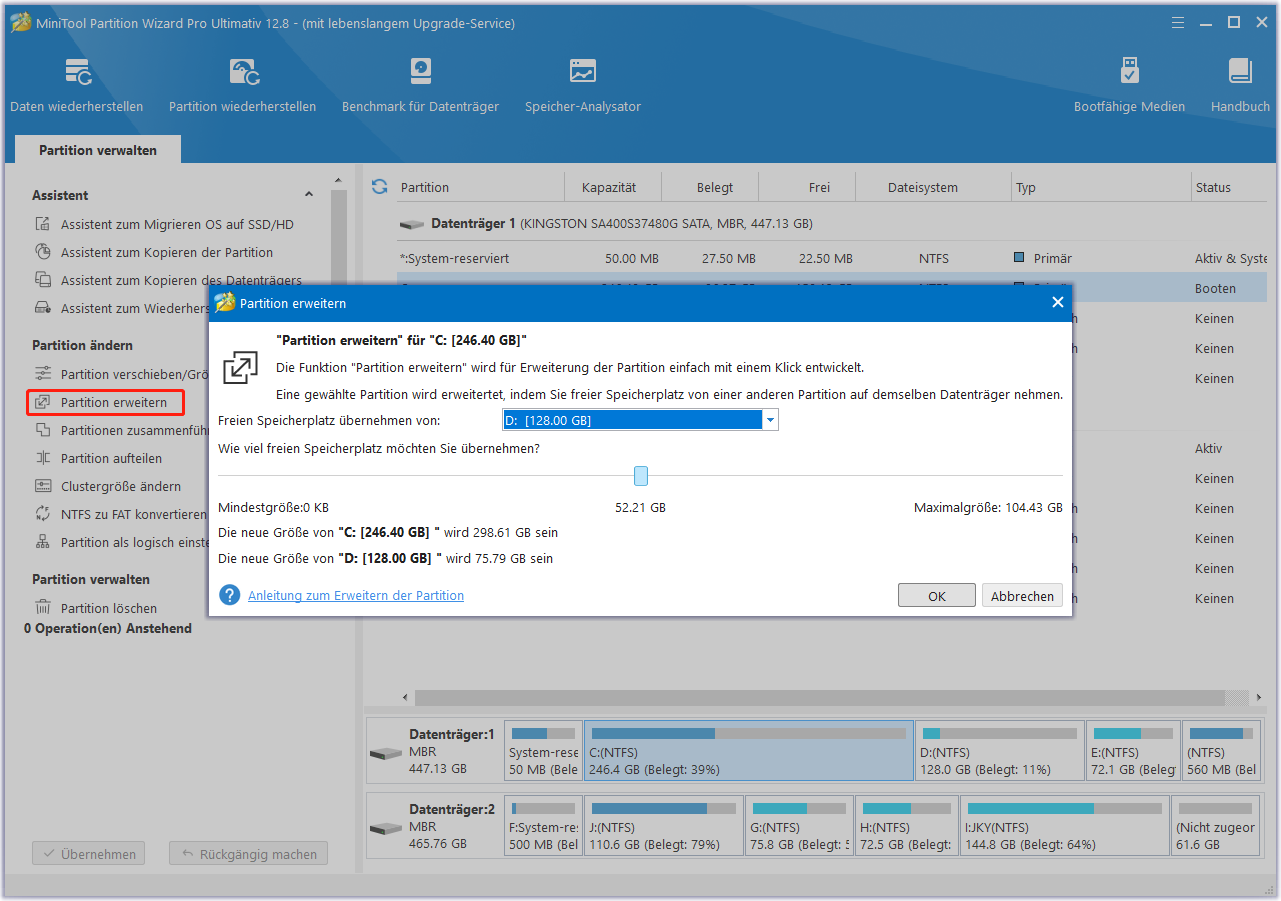Click Rückgängig machen button
The height and width of the screenshot is (901, 1281).
tap(248, 854)
